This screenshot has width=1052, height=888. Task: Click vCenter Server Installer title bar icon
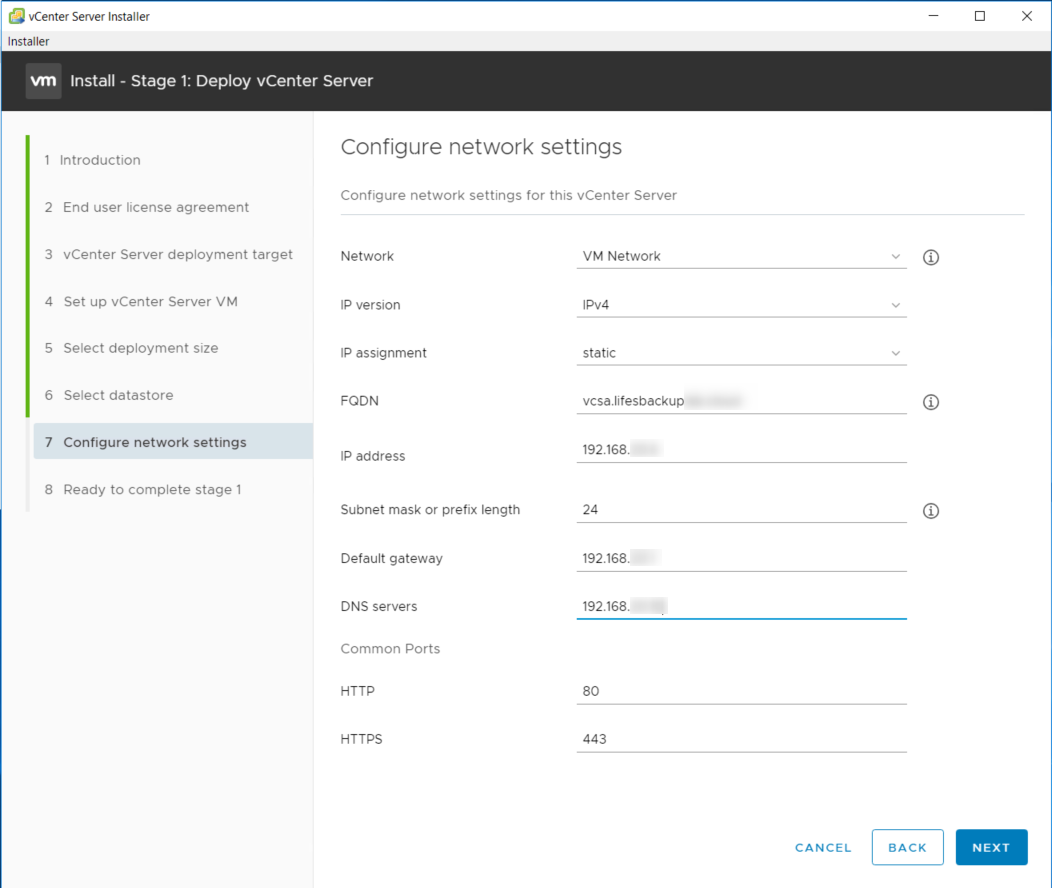tap(16, 16)
